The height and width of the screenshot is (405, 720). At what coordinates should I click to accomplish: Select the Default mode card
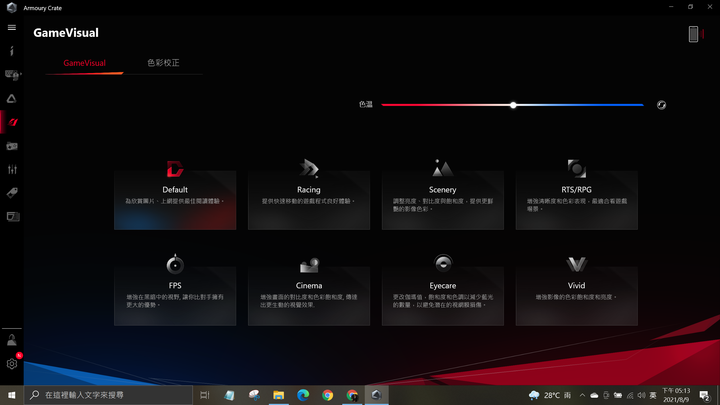pos(175,200)
